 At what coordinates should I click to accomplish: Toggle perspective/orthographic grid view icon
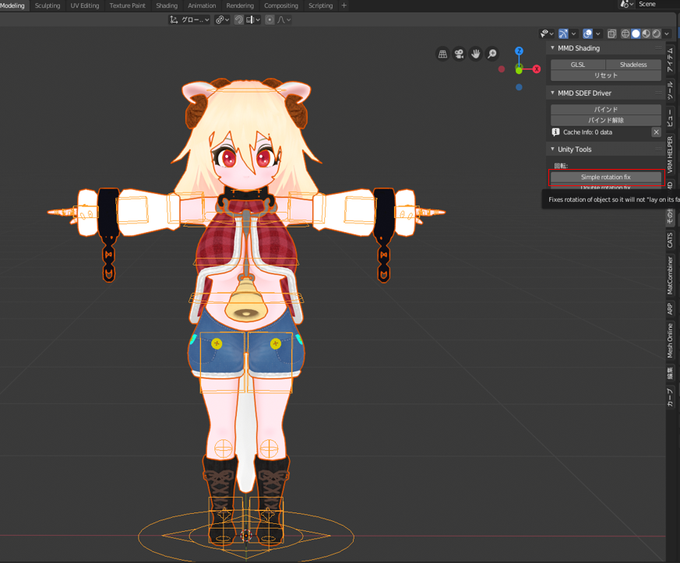[x=442, y=54]
